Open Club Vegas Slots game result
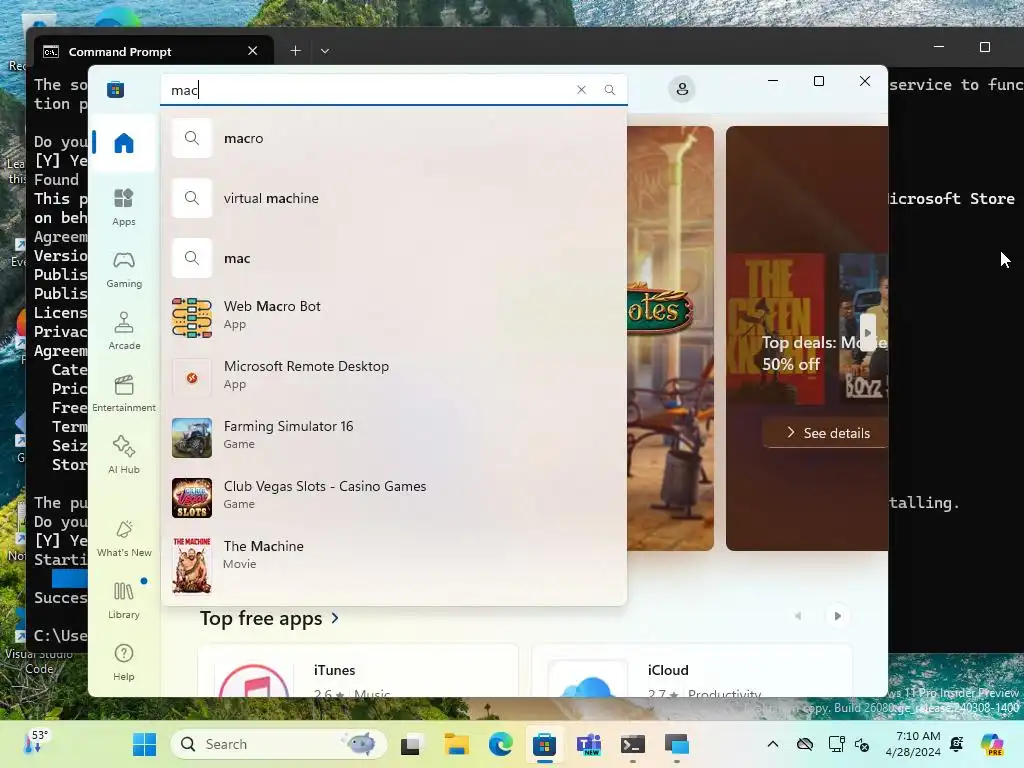The image size is (1024, 768). click(x=394, y=498)
